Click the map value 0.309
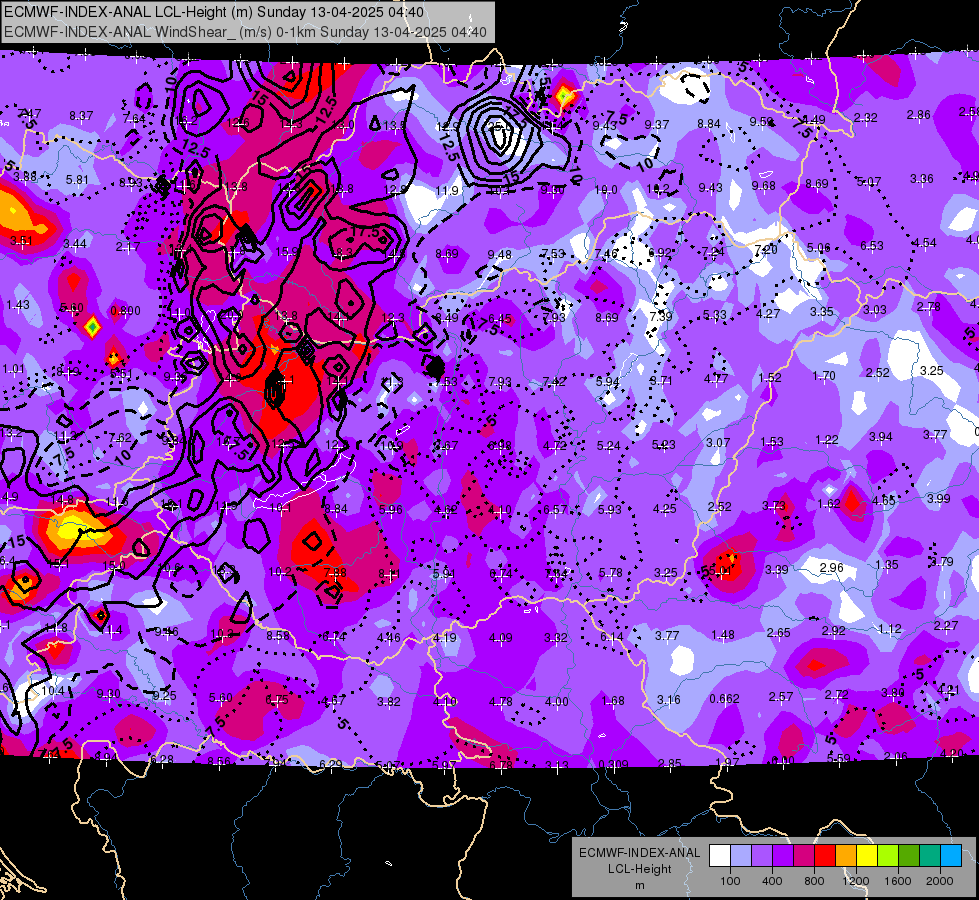This screenshot has height=900, width=979. point(614,764)
